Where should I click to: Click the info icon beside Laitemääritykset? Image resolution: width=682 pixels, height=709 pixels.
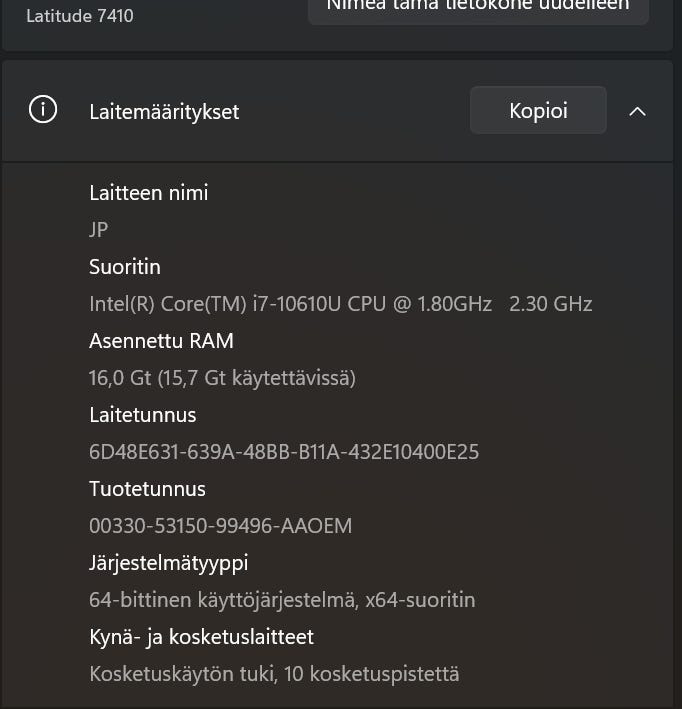pyautogui.click(x=43, y=111)
